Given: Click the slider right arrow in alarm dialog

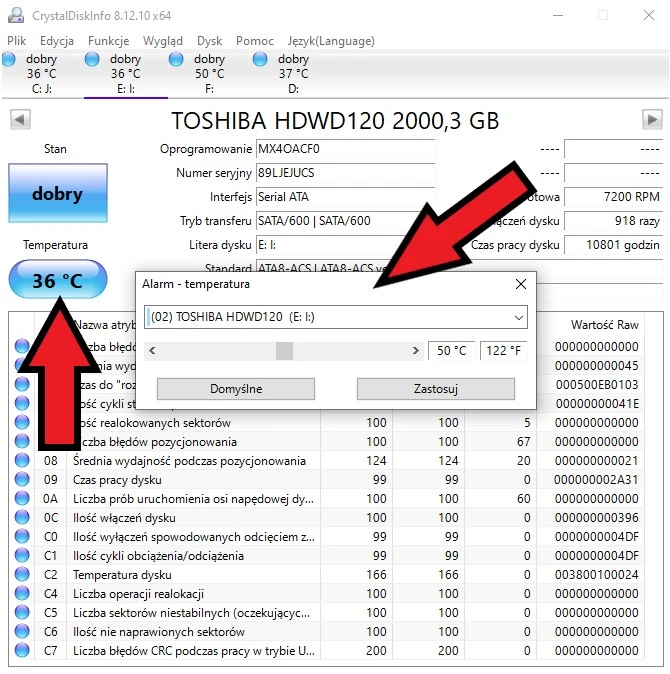Looking at the screenshot, I should coord(416,351).
